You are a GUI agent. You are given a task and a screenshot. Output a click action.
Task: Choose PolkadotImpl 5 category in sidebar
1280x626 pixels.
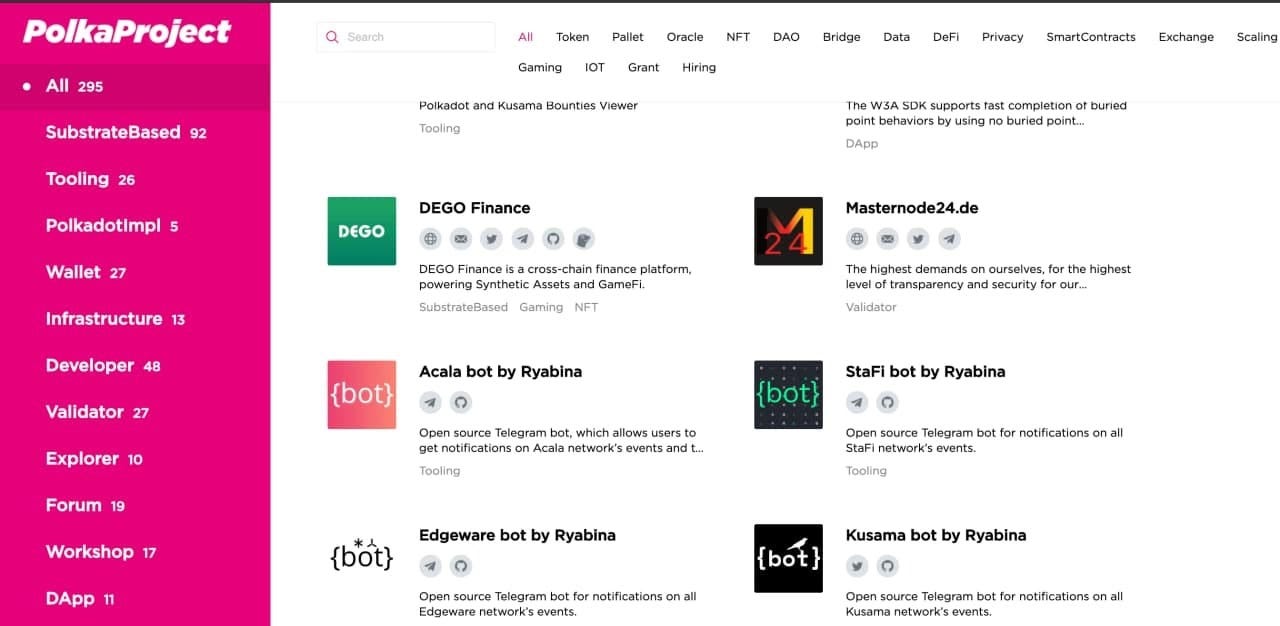(135, 226)
